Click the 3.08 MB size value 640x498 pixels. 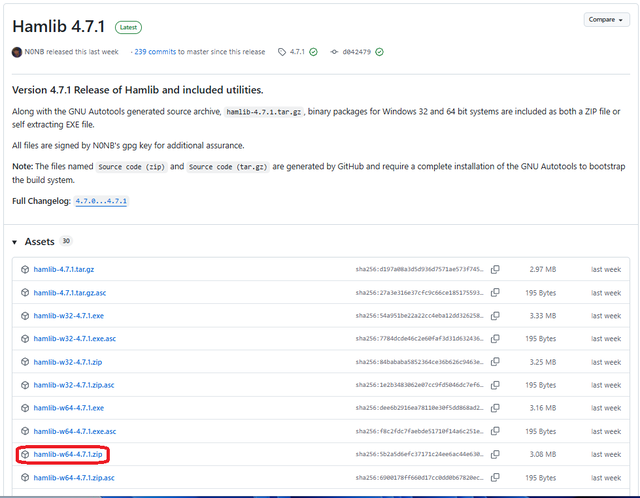(542, 454)
